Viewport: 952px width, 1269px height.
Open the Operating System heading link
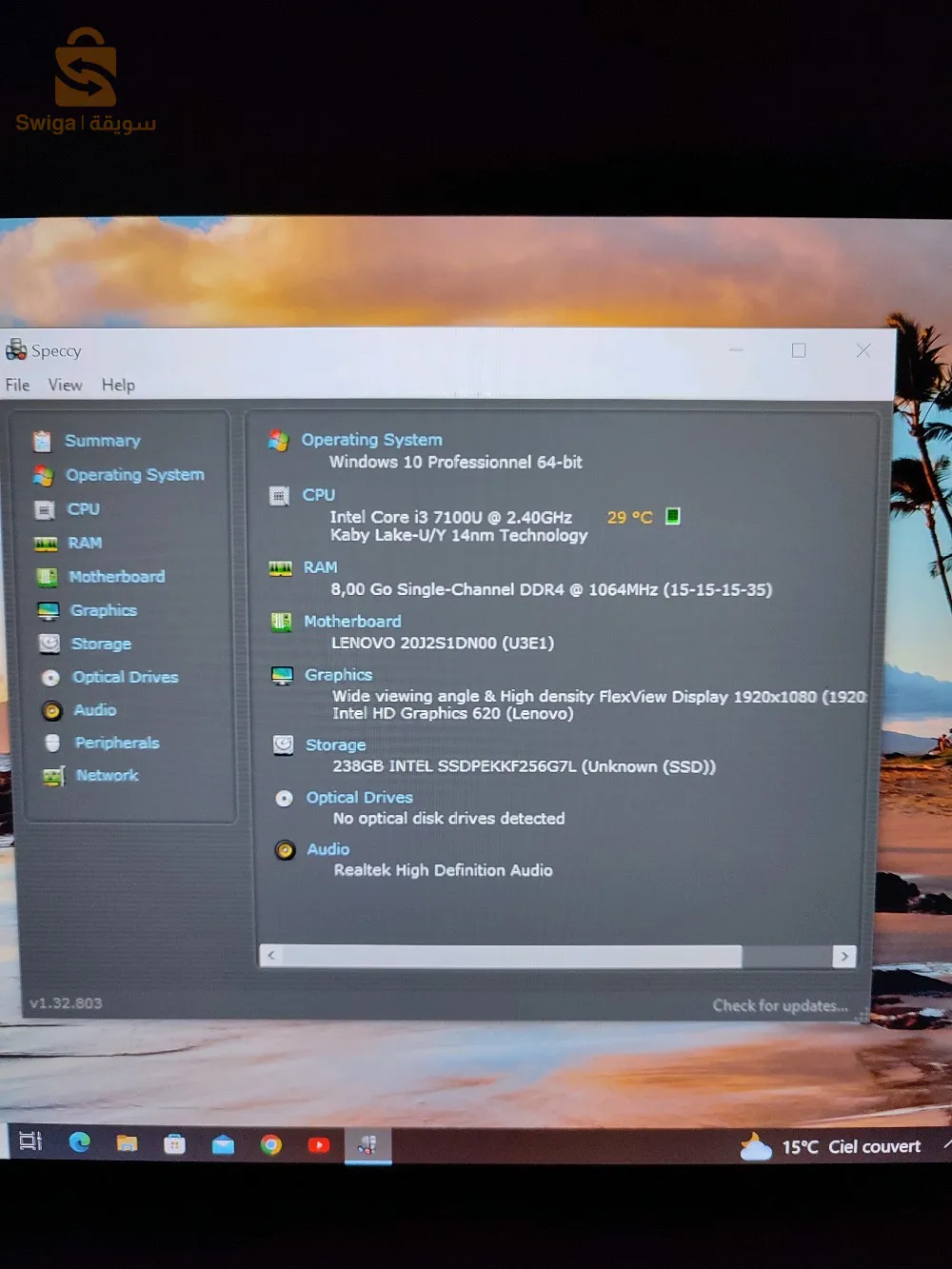(371, 440)
